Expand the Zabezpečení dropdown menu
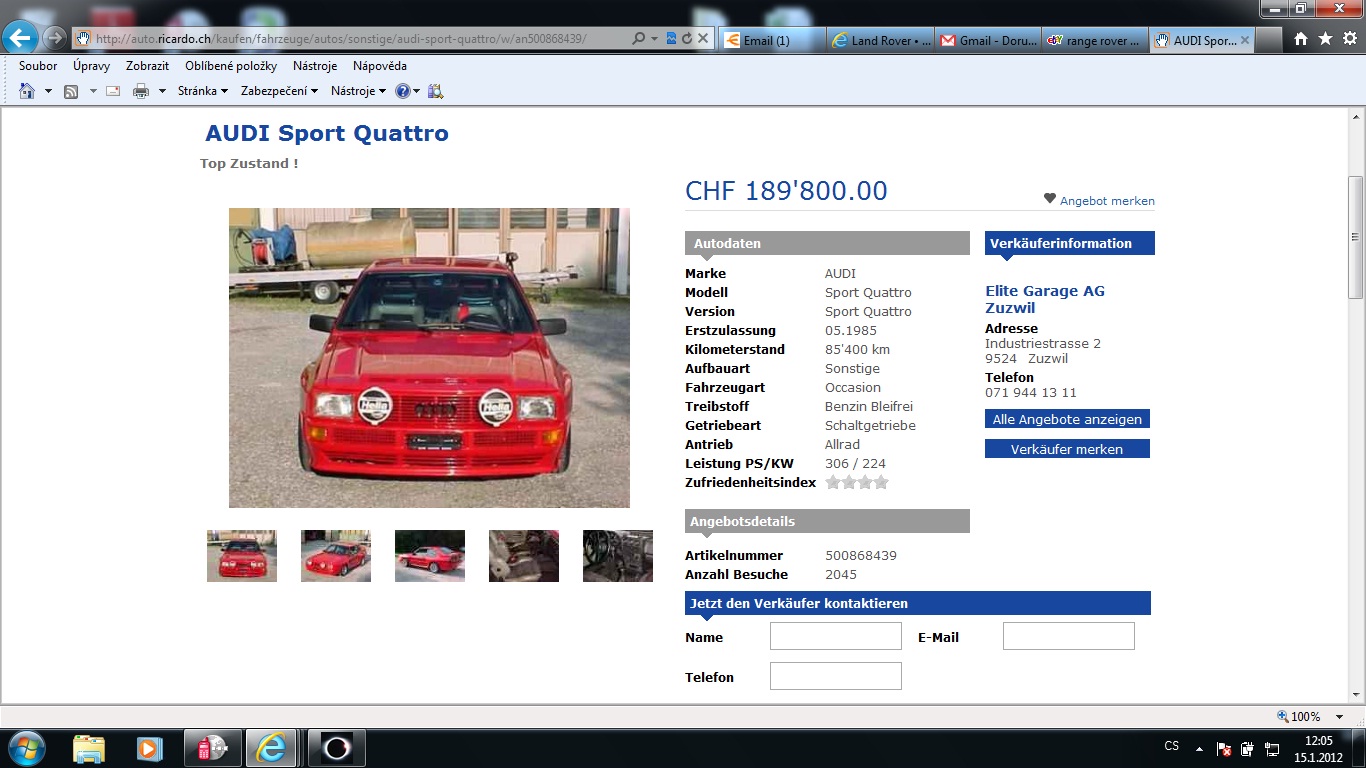This screenshot has width=1366, height=768. (279, 91)
